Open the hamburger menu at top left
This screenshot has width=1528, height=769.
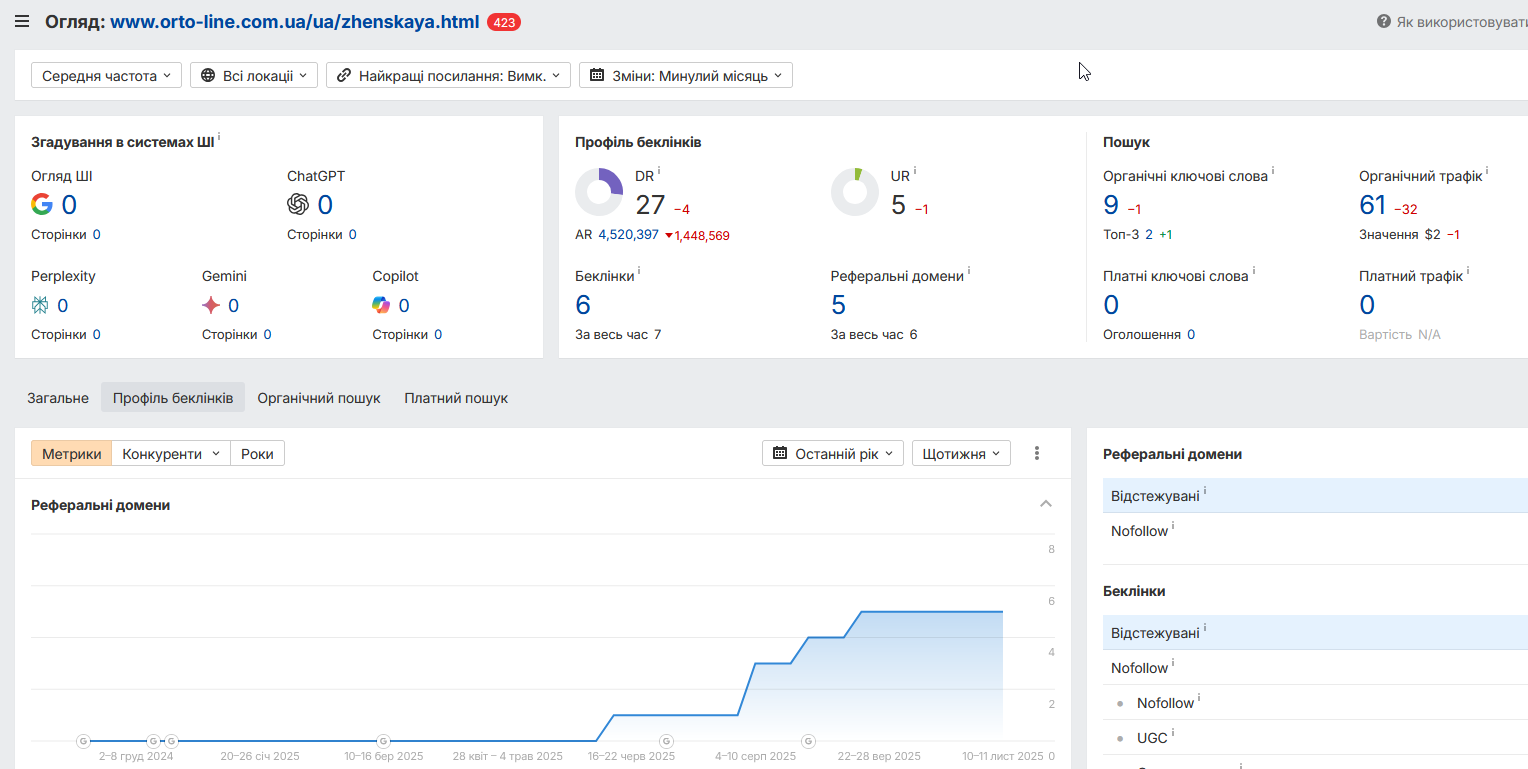coord(22,21)
